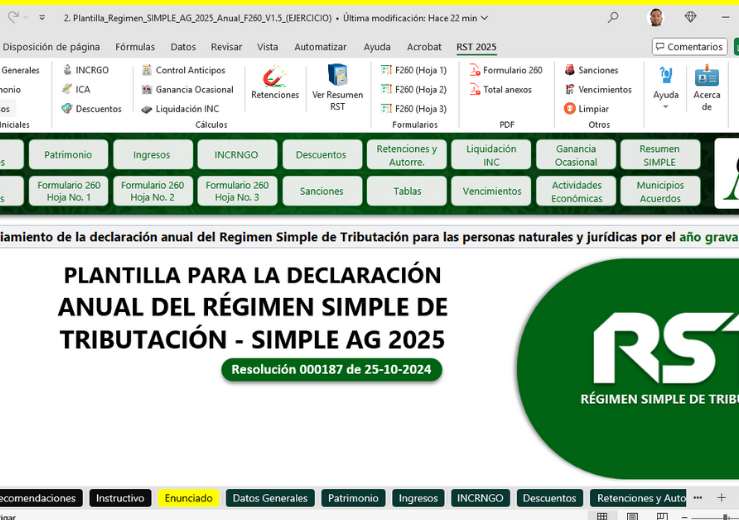This screenshot has height=520, width=739.
Task: Select the Enunciado sheet tab
Action: (188, 498)
